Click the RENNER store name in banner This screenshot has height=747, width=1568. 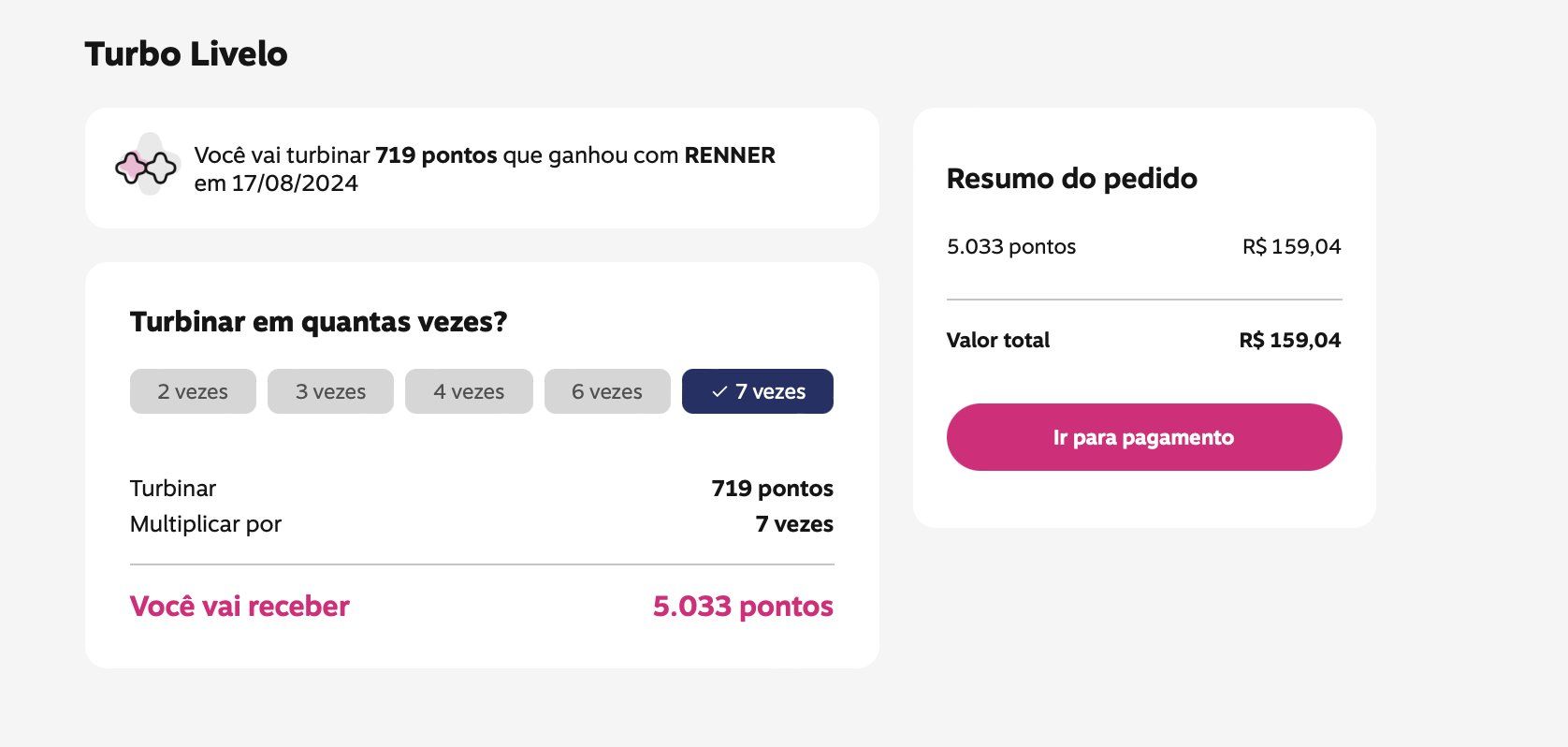tap(730, 155)
